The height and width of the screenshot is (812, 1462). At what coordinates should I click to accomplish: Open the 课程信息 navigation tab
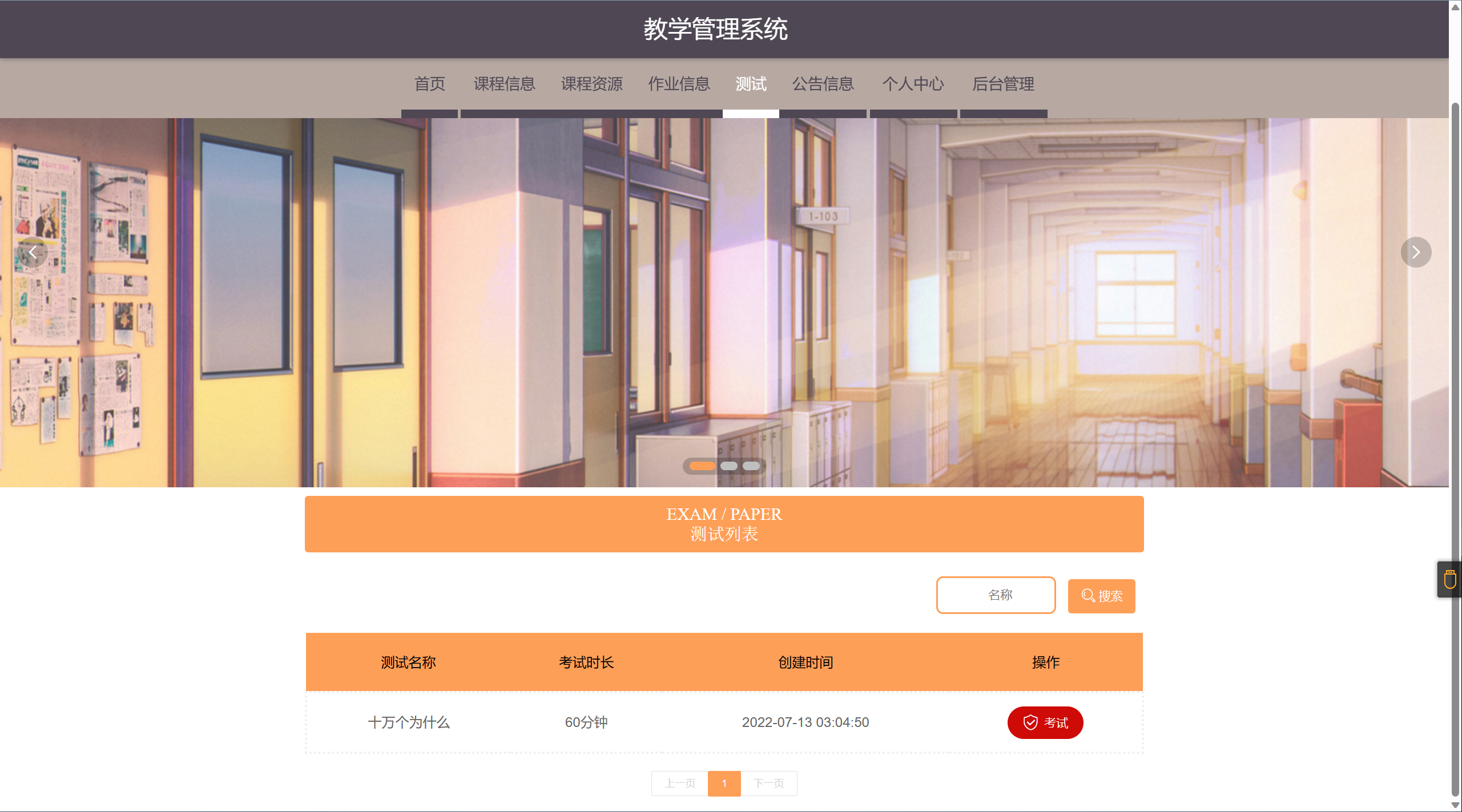[504, 84]
